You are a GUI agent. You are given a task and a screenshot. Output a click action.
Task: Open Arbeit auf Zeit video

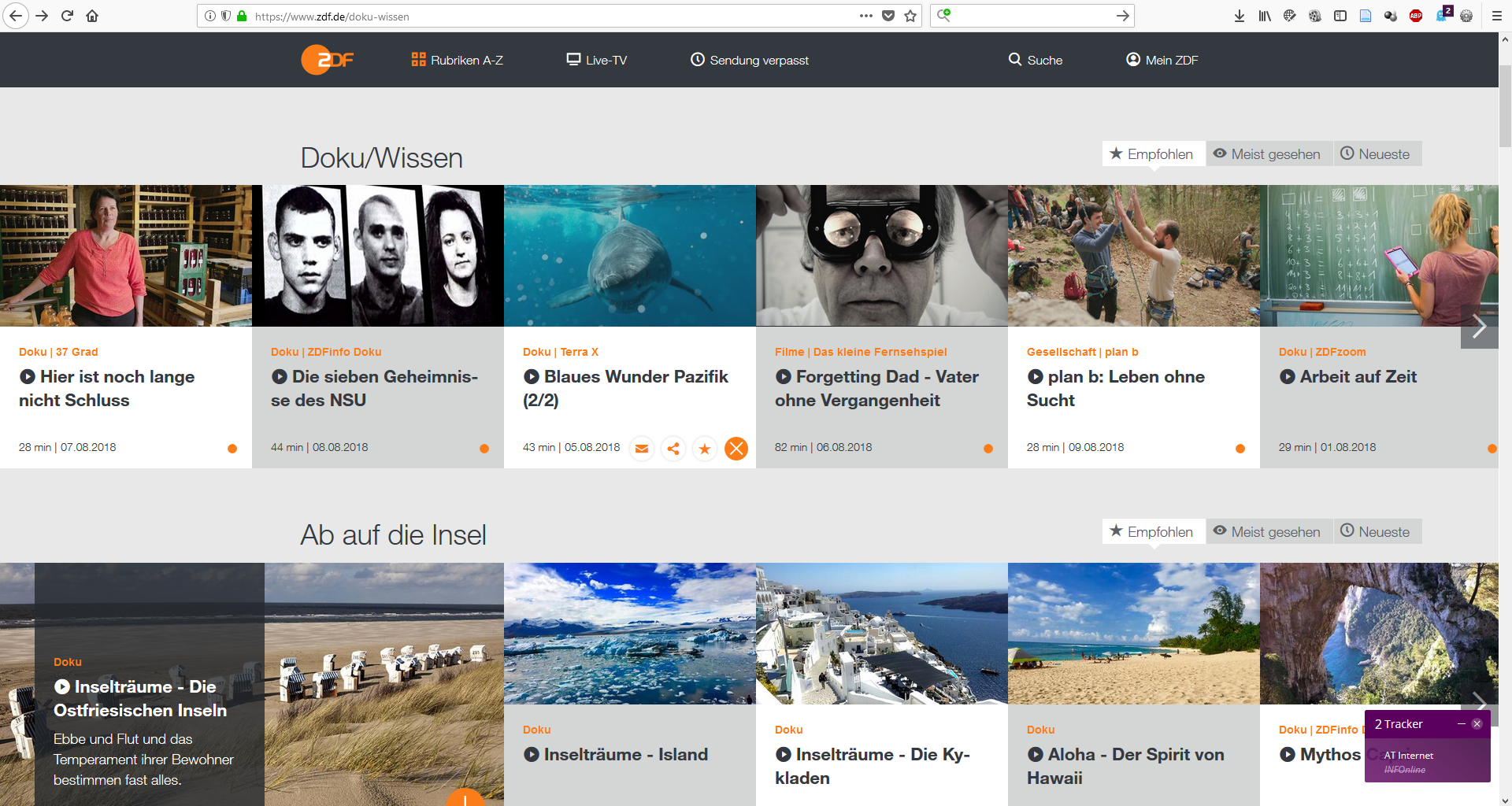click(x=1348, y=377)
